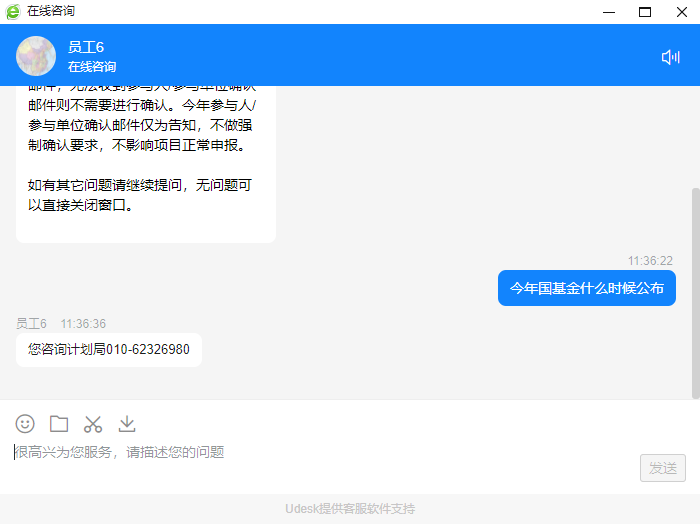
Task: Click the reply 您咨询计划局010-62326980
Action: tap(109, 350)
